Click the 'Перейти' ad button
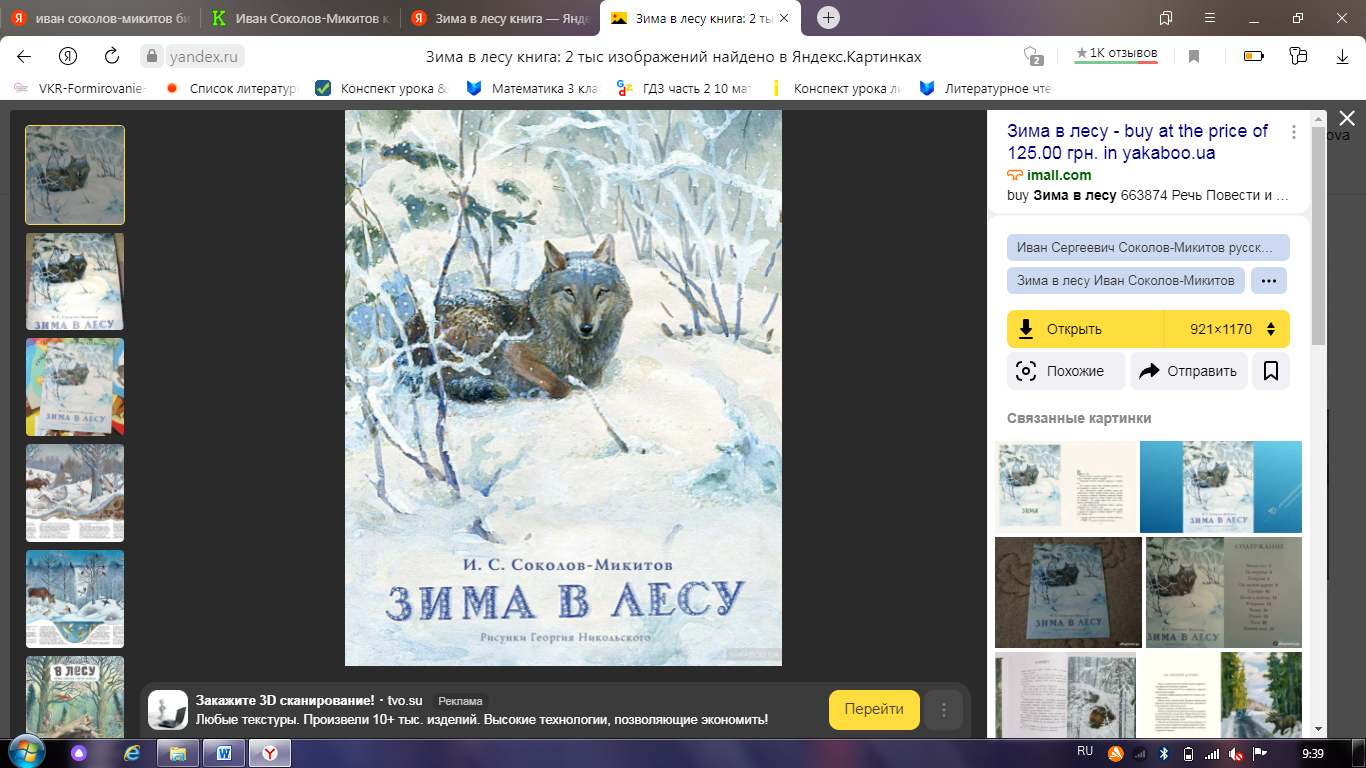The height and width of the screenshot is (768, 1366). [874, 710]
